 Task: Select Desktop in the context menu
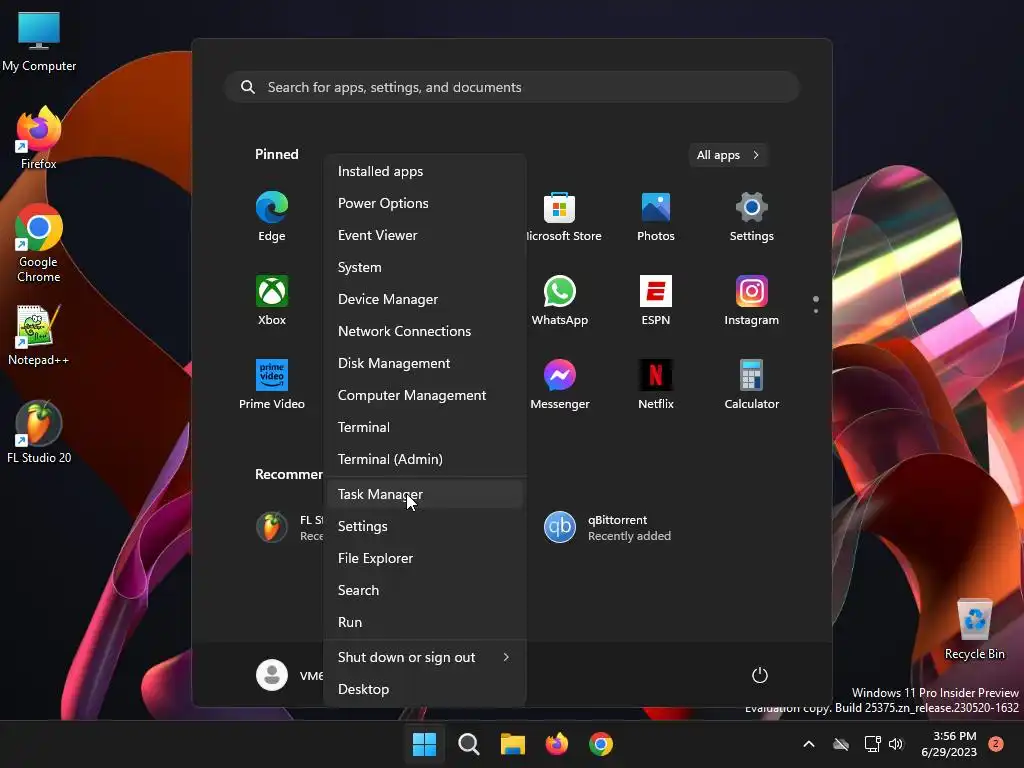tap(425, 690)
